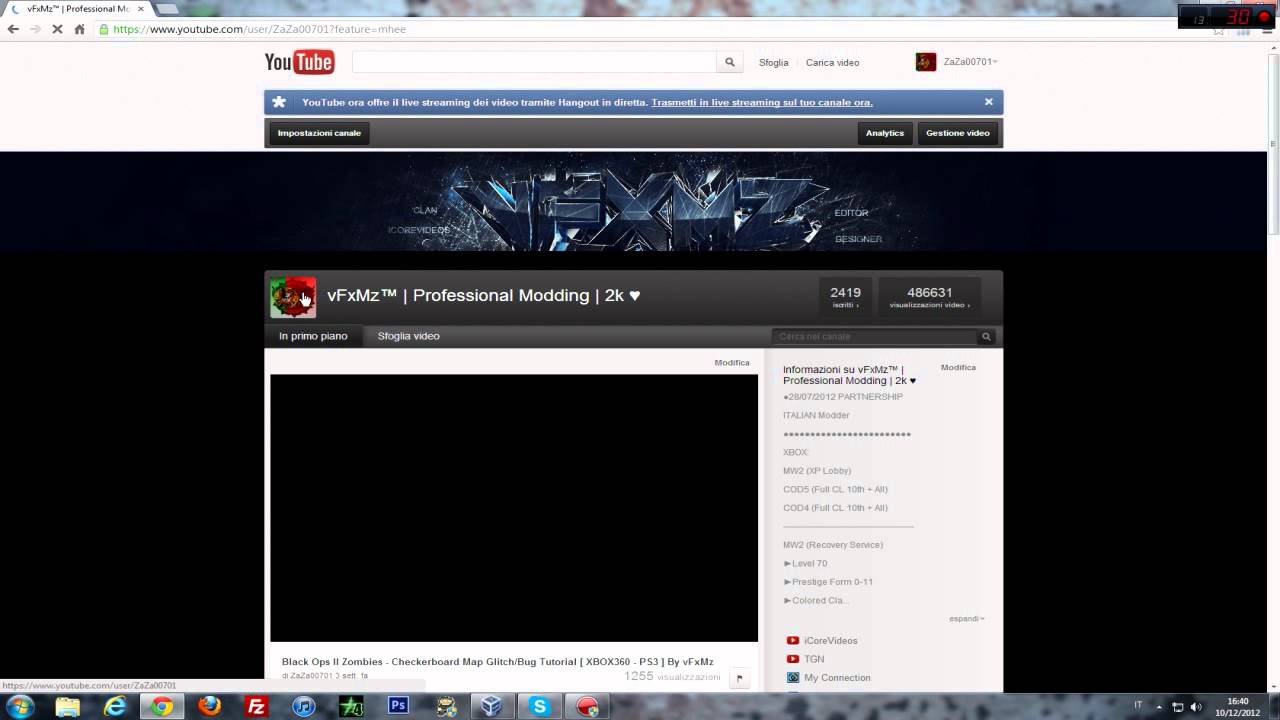
Task: Focus the YouTube search field
Action: [x=534, y=62]
